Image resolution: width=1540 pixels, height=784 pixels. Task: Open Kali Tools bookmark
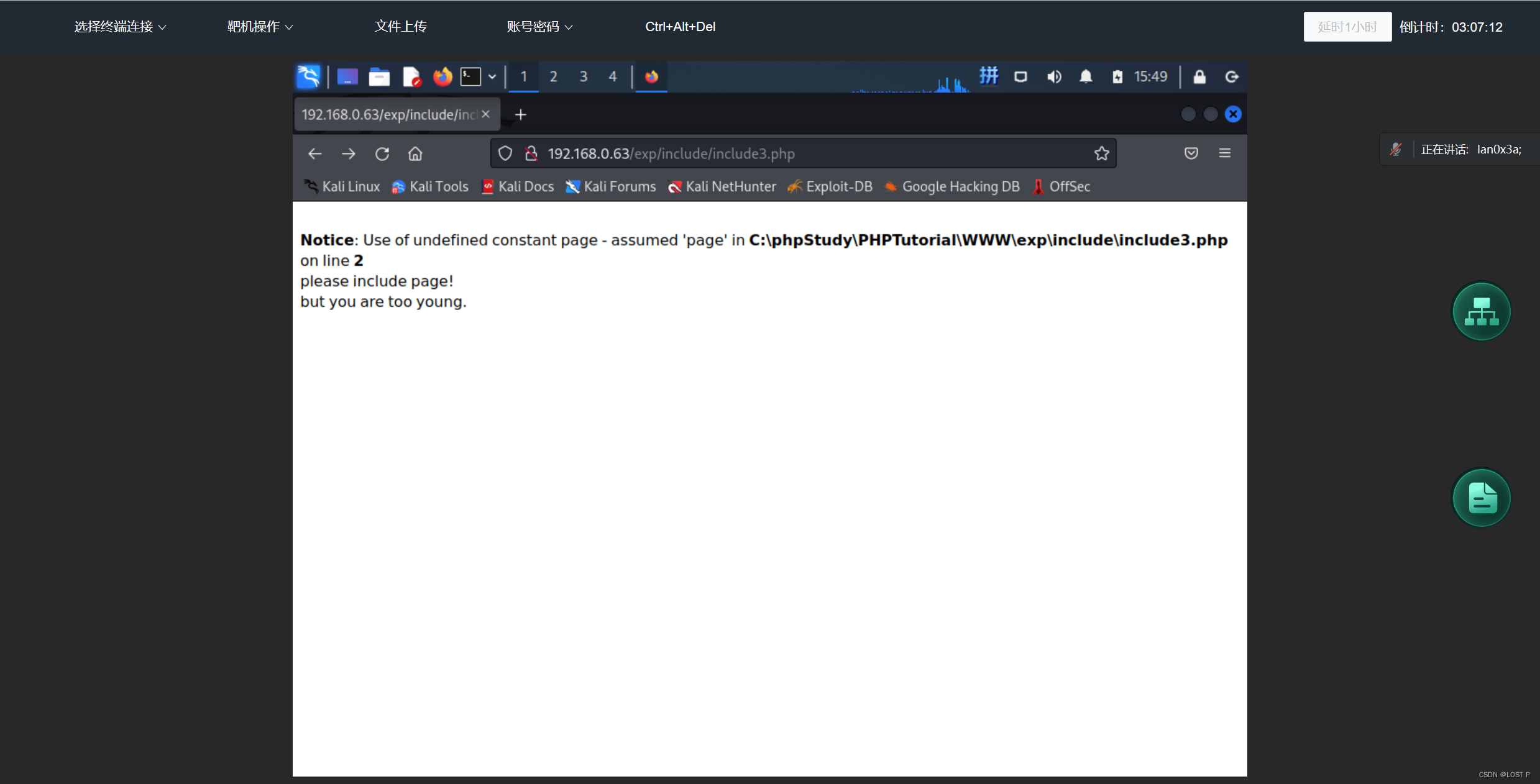point(430,186)
